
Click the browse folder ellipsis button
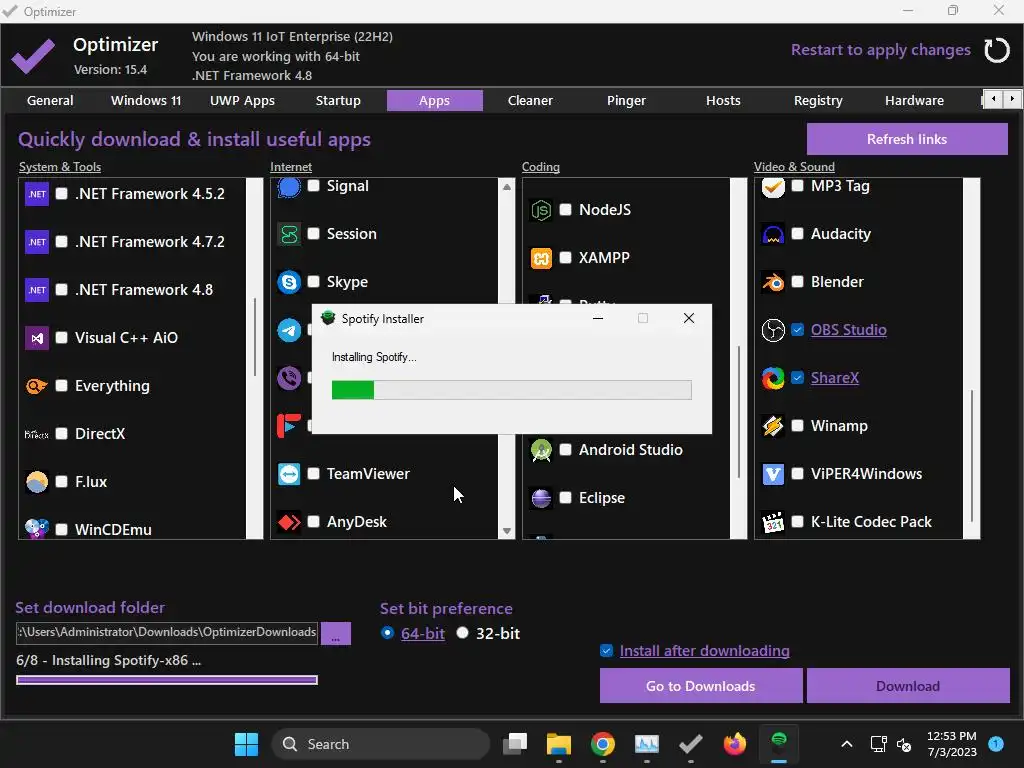[x=336, y=633]
